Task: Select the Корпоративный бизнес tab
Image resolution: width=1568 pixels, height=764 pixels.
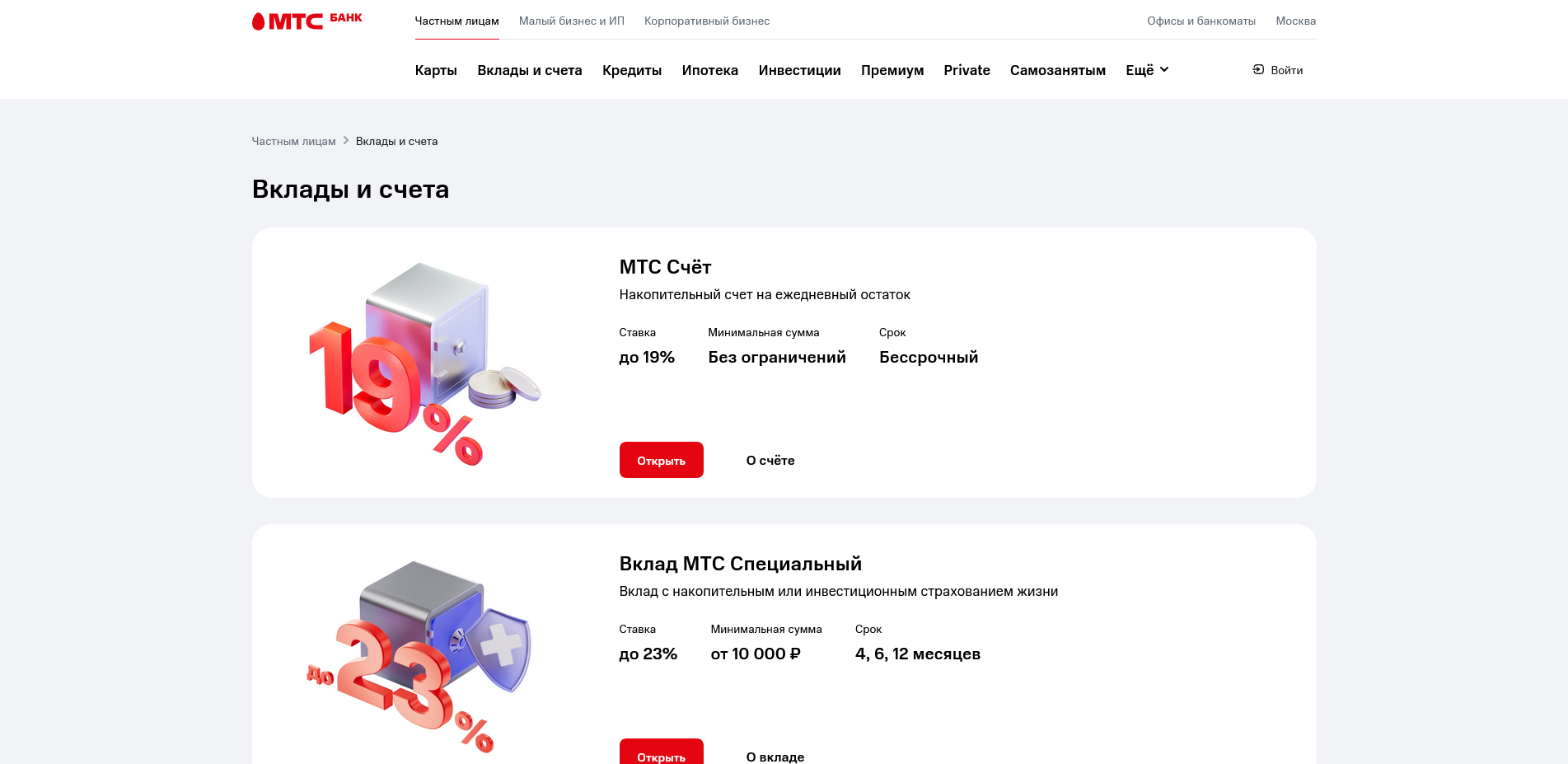Action: click(707, 21)
